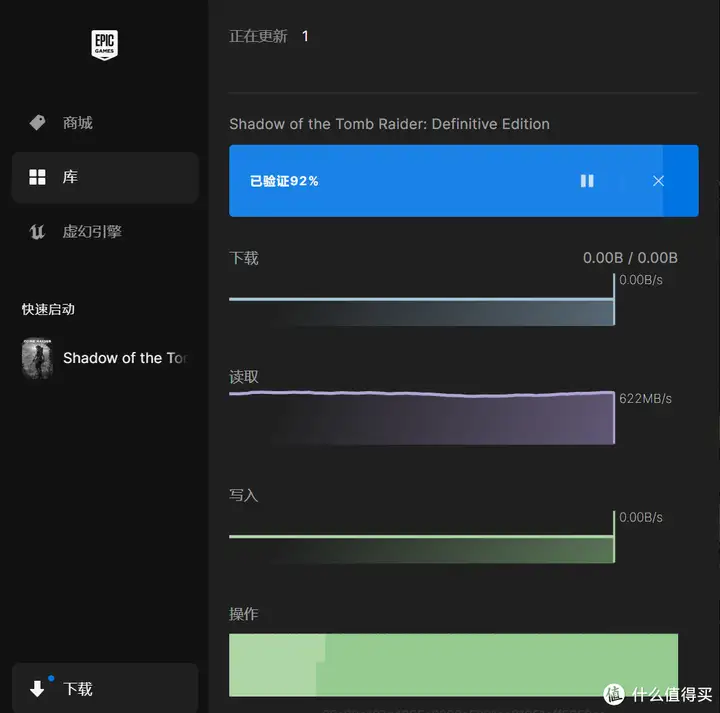Click the 下载 graph section label
This screenshot has width=720, height=713.
[244, 258]
